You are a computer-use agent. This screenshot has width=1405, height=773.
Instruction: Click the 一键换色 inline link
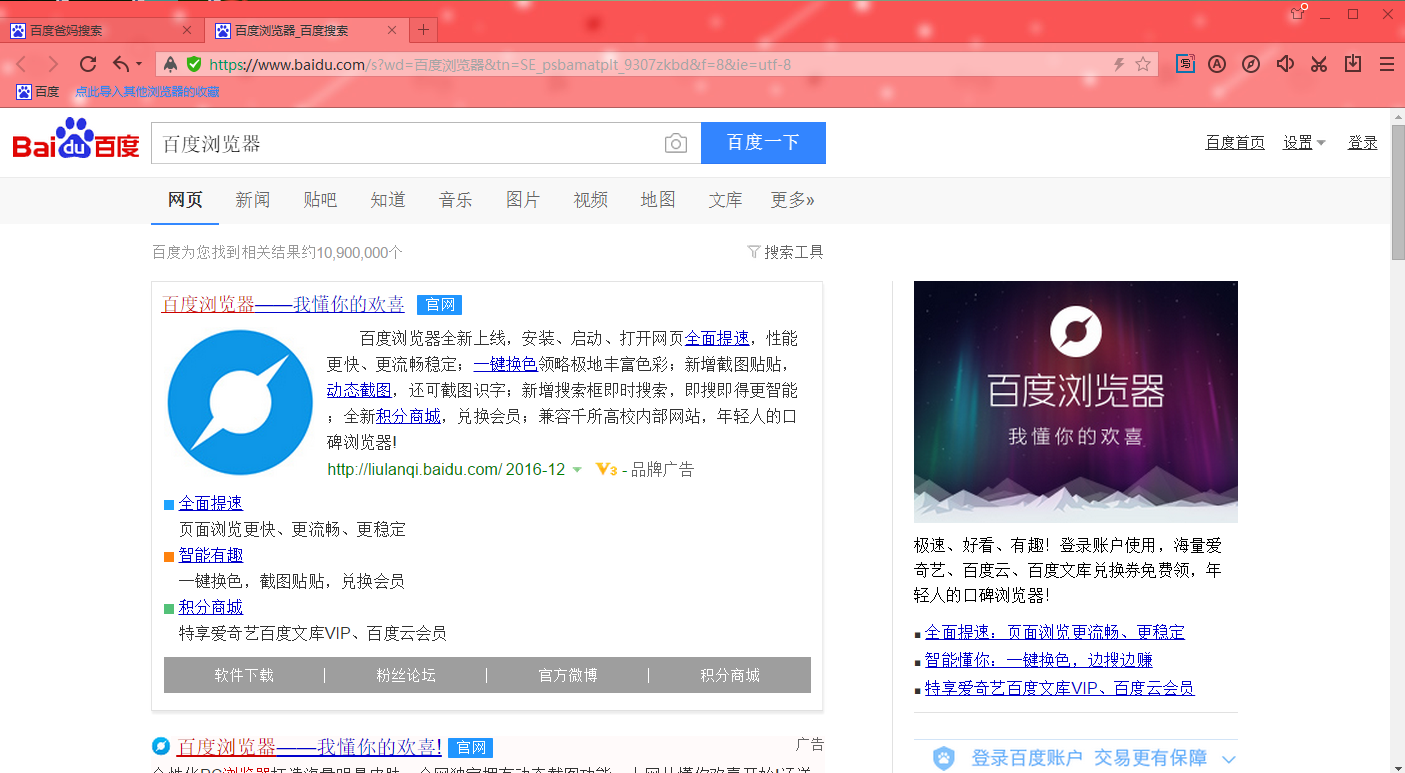pos(505,364)
